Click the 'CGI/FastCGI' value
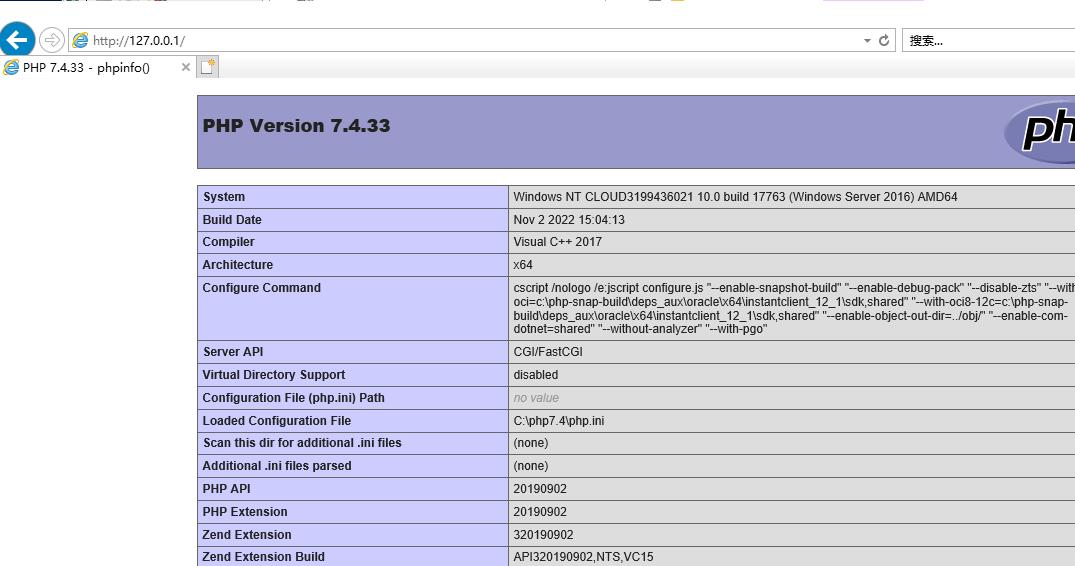 (548, 352)
